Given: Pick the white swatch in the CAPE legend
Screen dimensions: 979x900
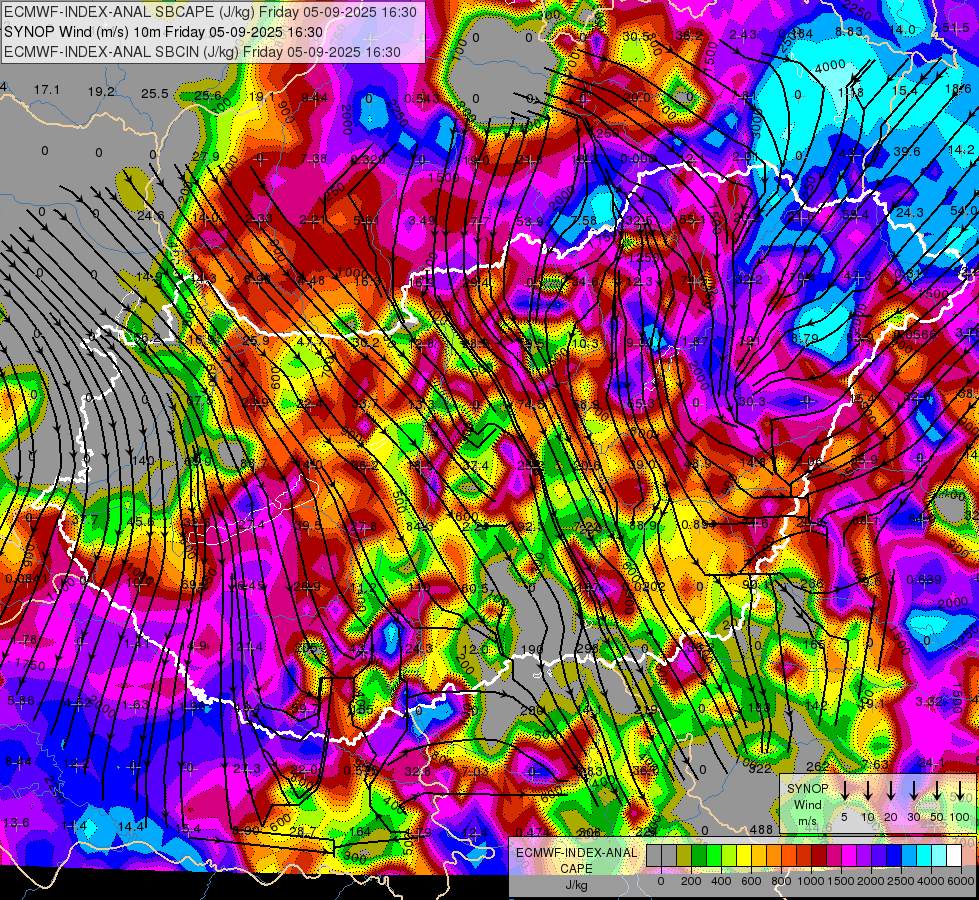Looking at the screenshot, I should [x=954, y=855].
